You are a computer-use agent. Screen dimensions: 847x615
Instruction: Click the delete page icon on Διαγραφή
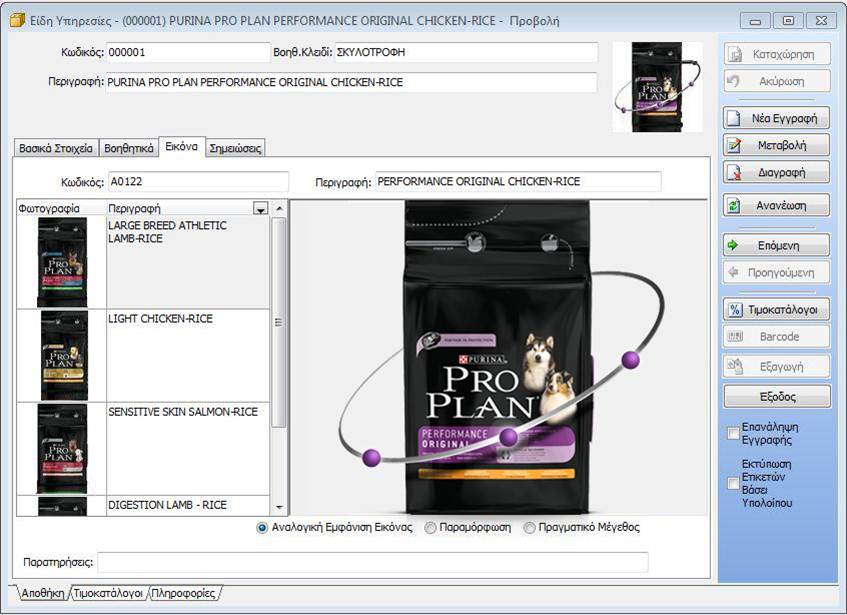(734, 173)
